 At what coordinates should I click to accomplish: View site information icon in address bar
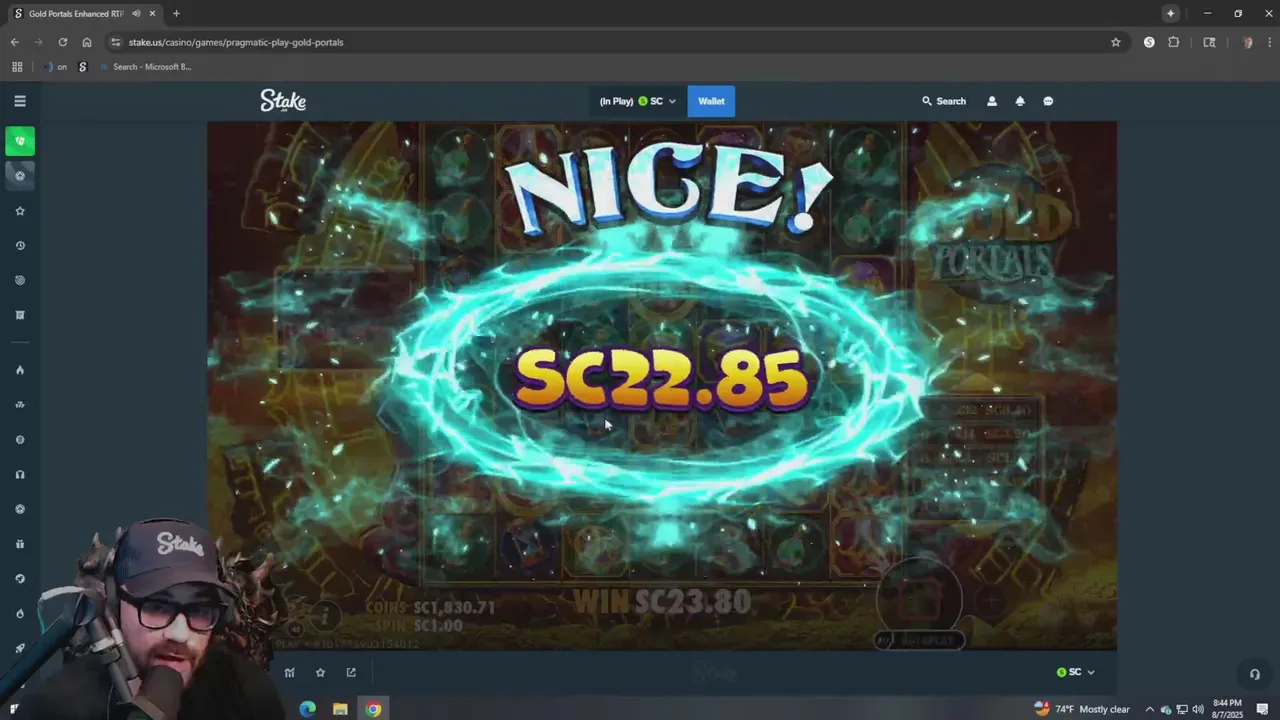tap(116, 42)
